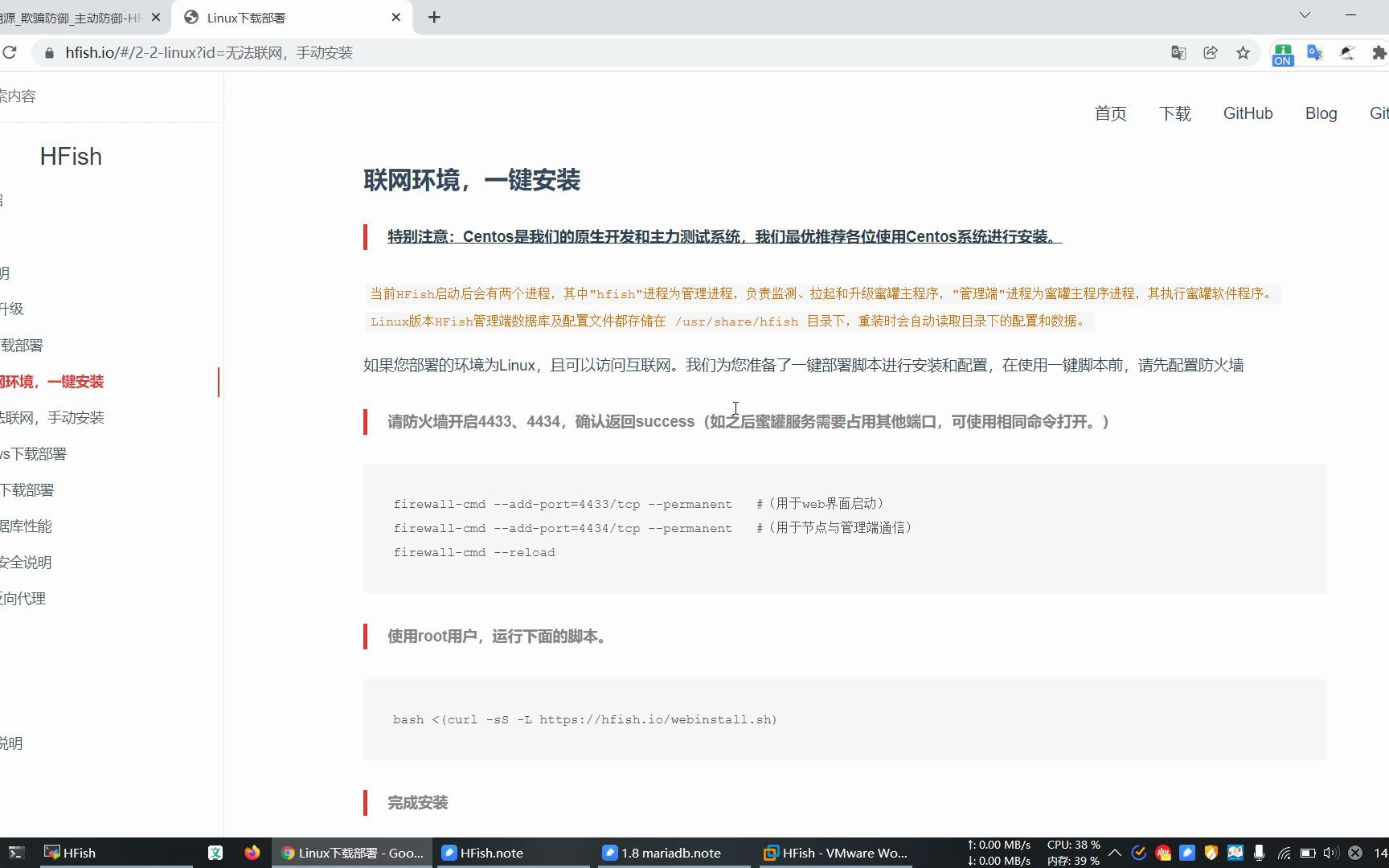Open sidebar item ending in 升级
Image resolution: width=1389 pixels, height=868 pixels.
click(12, 309)
